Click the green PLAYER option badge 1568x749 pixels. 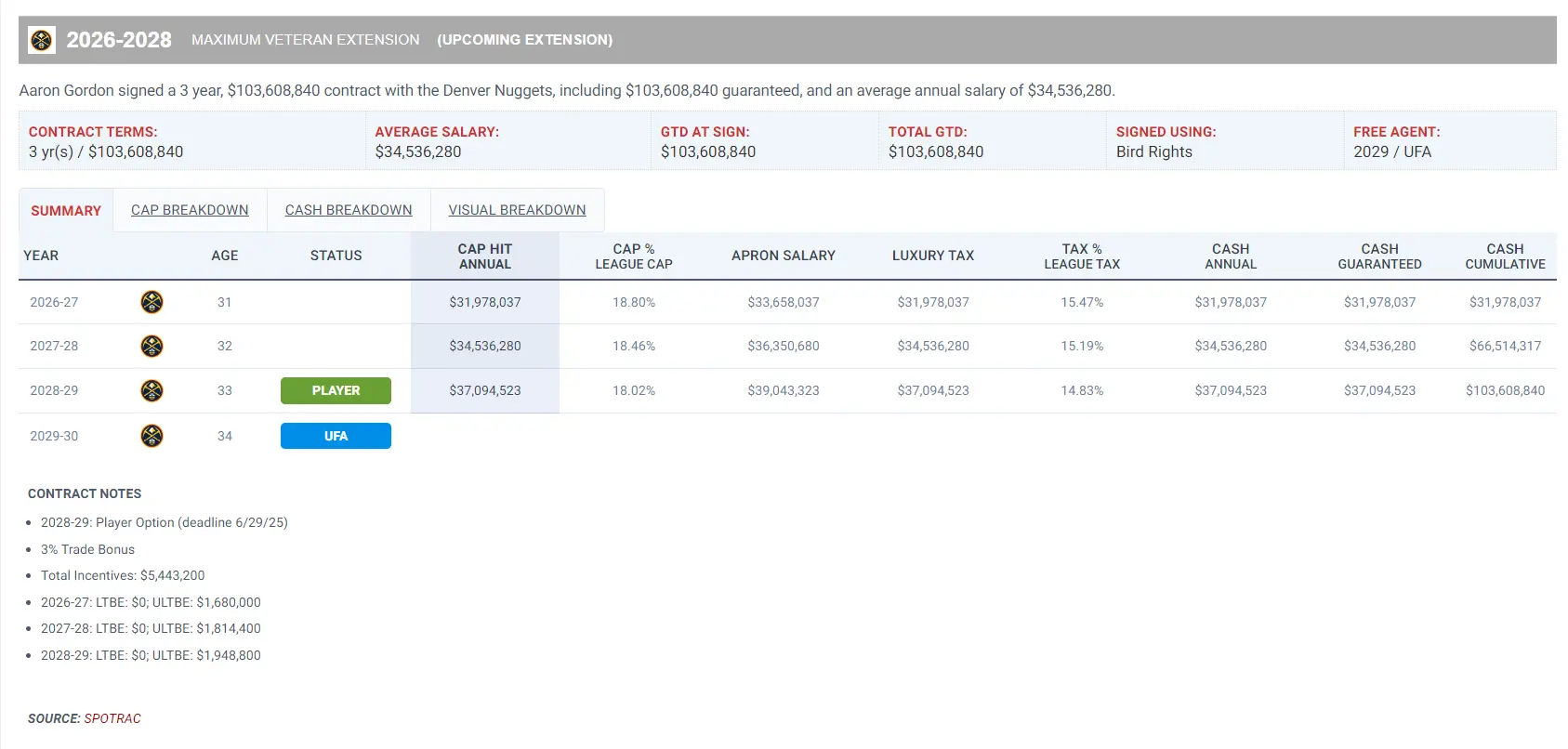tap(336, 390)
